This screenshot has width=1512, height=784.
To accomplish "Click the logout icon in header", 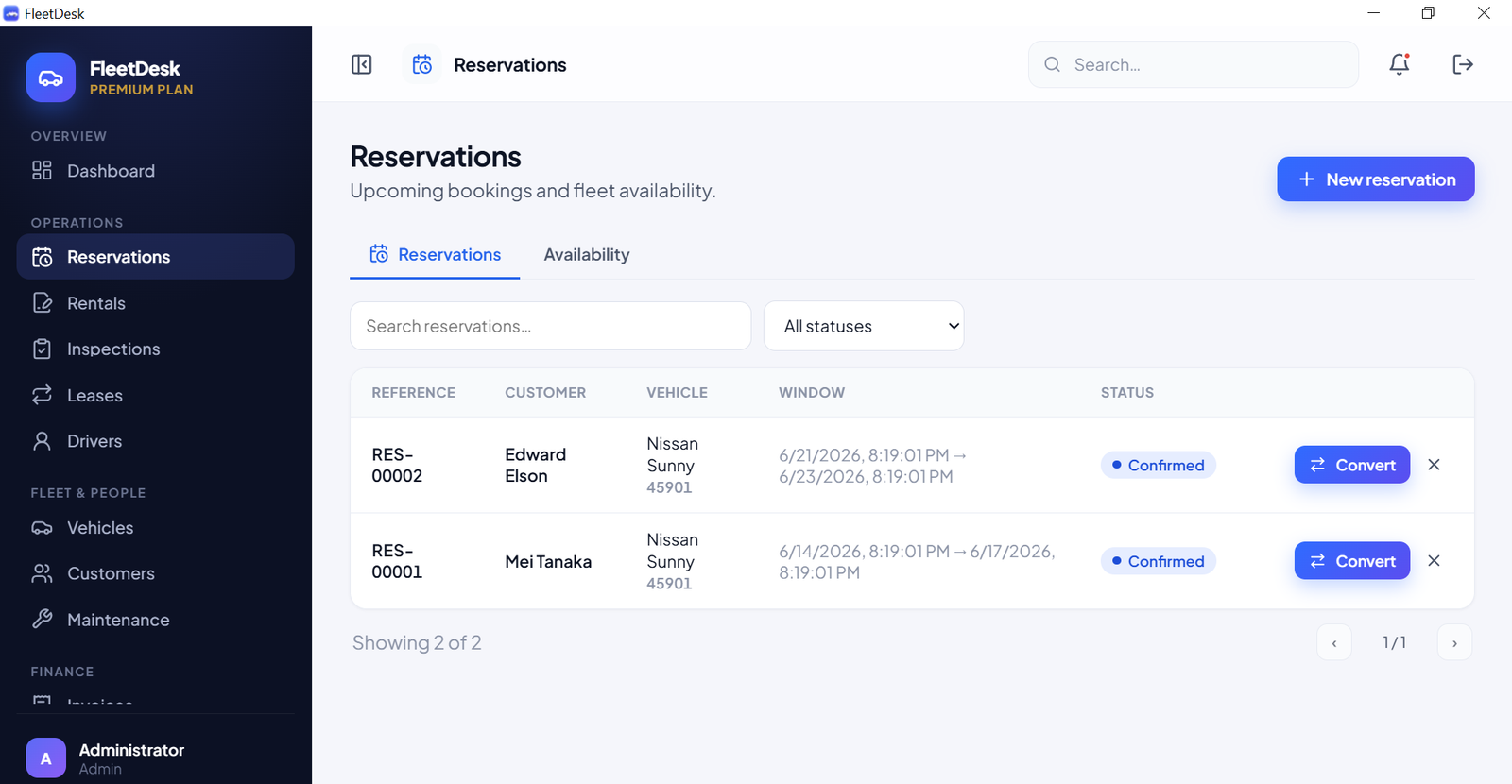I will point(1463,64).
